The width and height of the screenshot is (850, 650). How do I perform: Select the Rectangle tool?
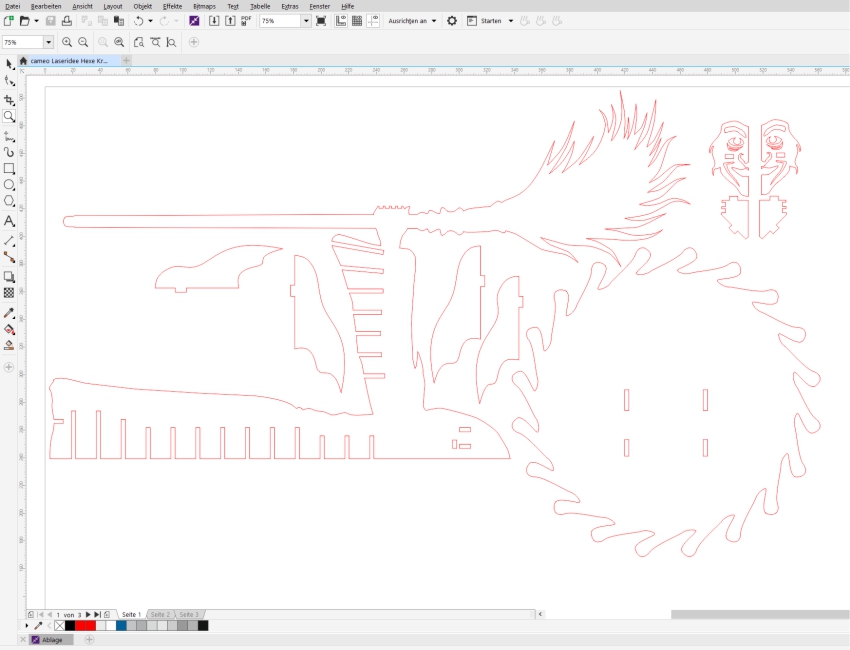(x=9, y=168)
